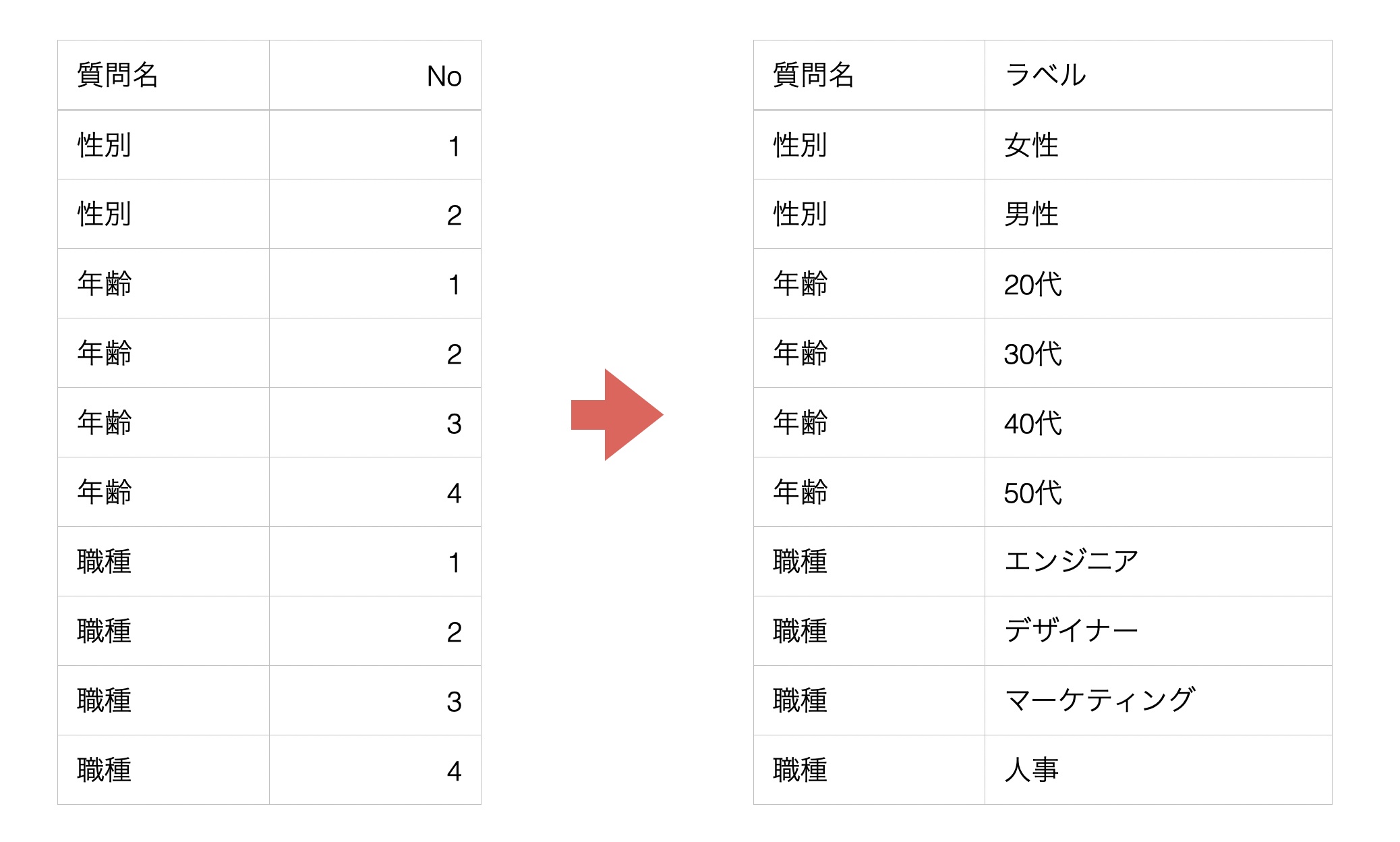Image resolution: width=1400 pixels, height=842 pixels.
Task: Select the デザイナー cell
Action: pos(1158,631)
